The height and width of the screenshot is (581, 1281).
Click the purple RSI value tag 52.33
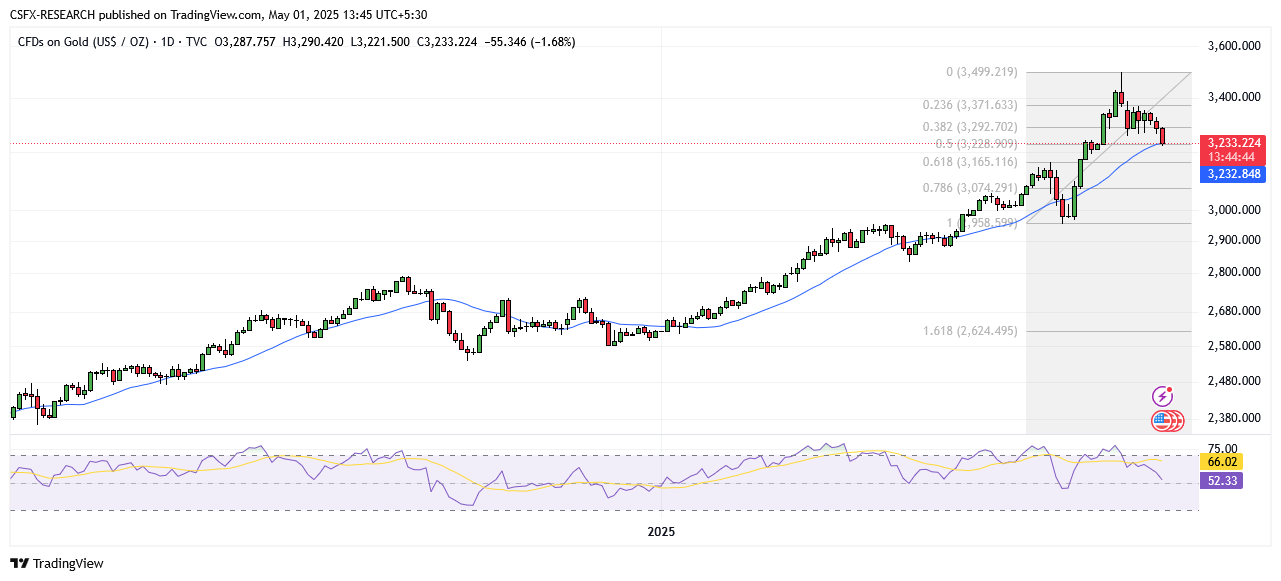click(1223, 481)
